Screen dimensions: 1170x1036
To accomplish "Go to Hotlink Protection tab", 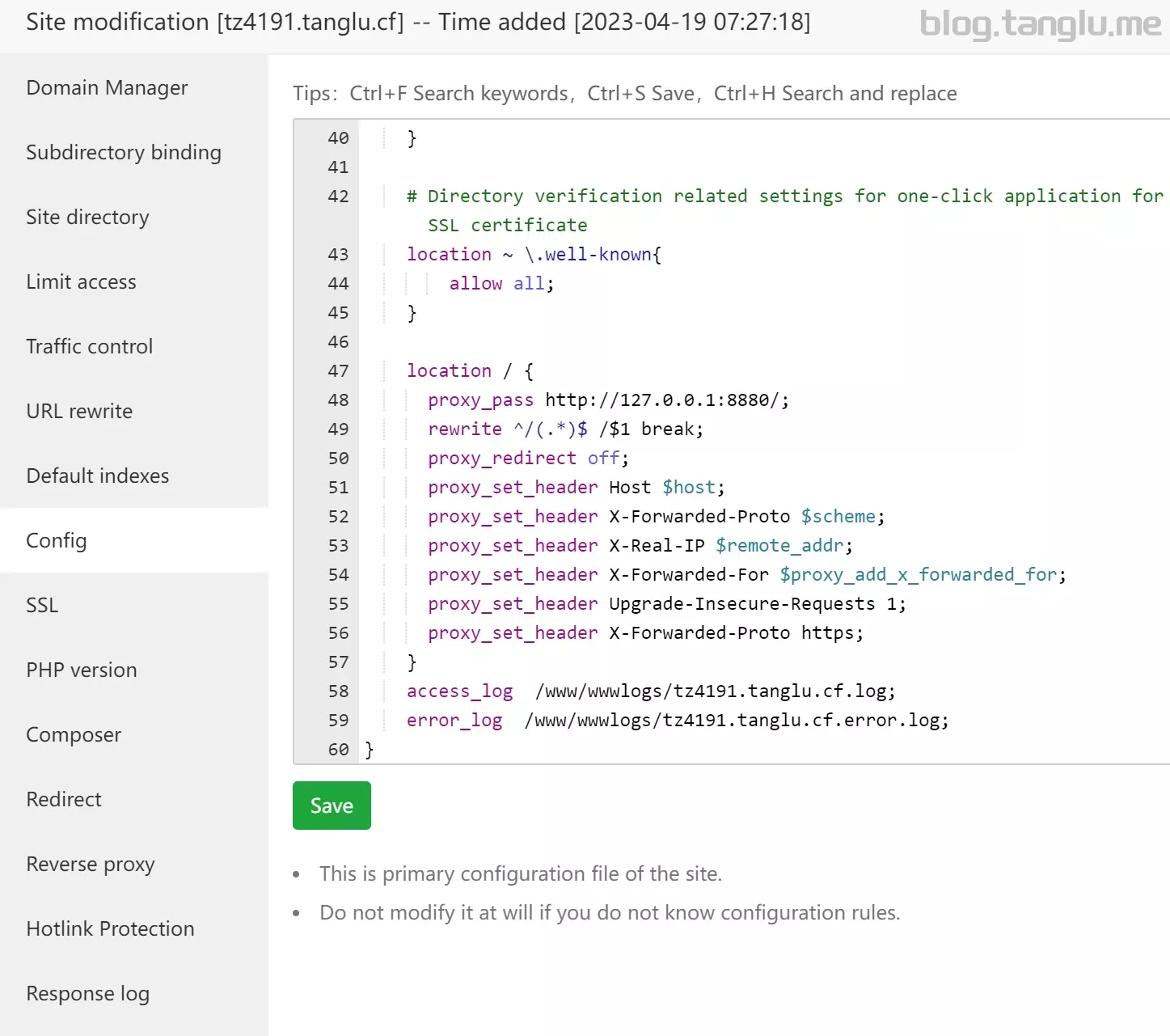I will pyautogui.click(x=110, y=928).
